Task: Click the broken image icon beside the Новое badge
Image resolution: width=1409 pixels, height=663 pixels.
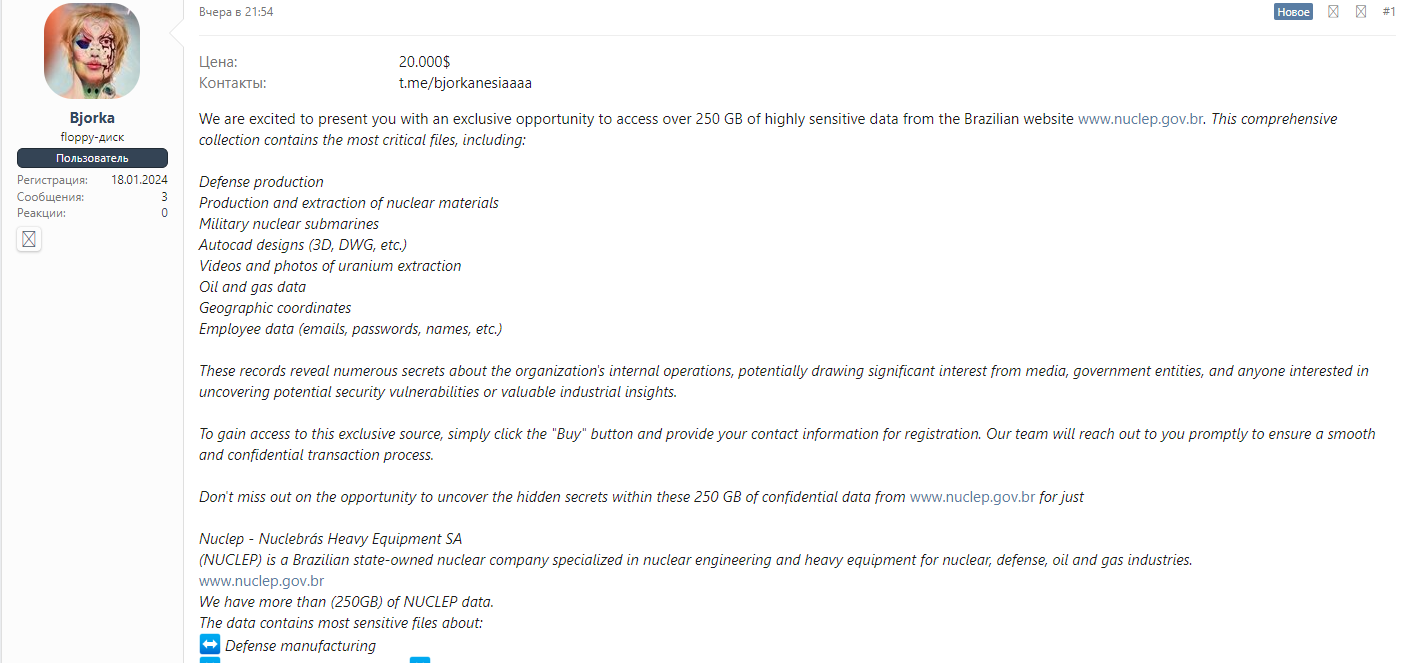Action: point(1333,12)
